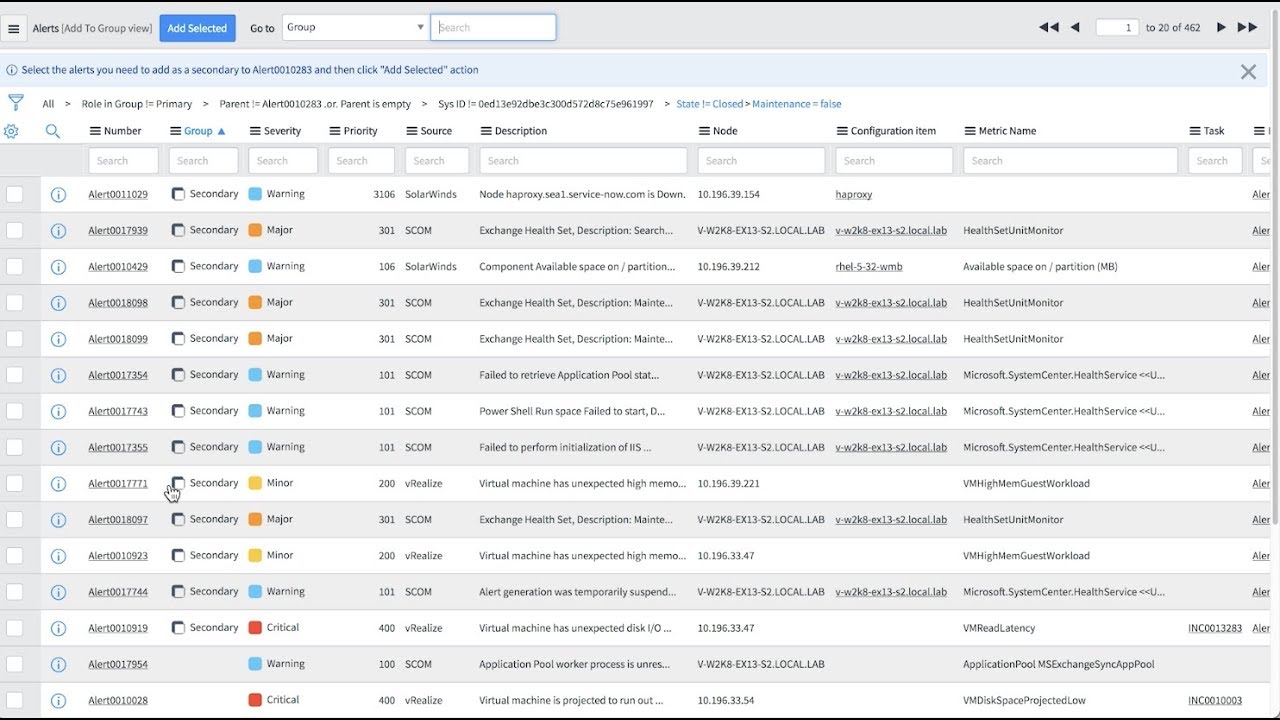1280x720 pixels.
Task: Click the Task column header
Action: pyautogui.click(x=1214, y=131)
